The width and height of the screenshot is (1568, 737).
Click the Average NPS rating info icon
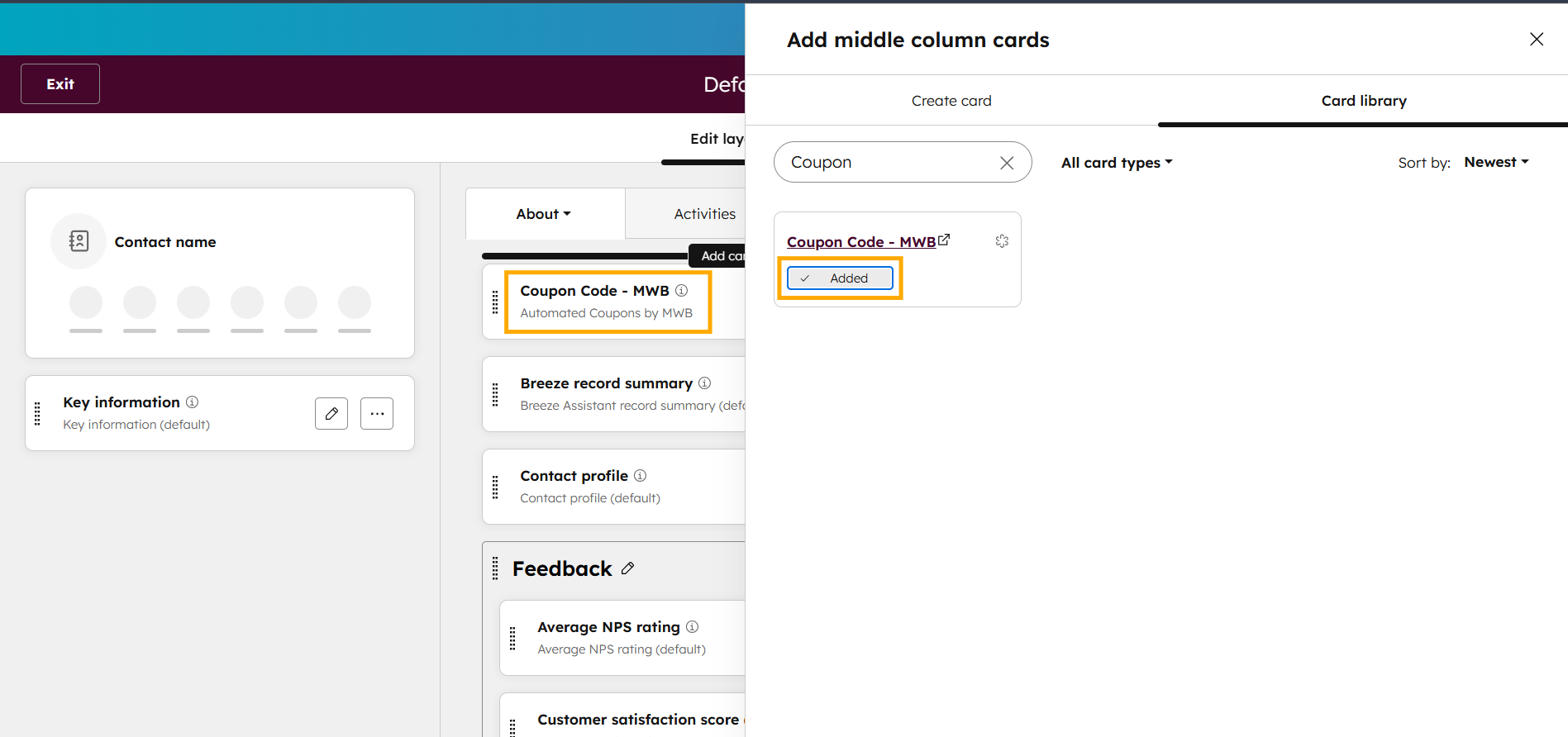tap(692, 626)
